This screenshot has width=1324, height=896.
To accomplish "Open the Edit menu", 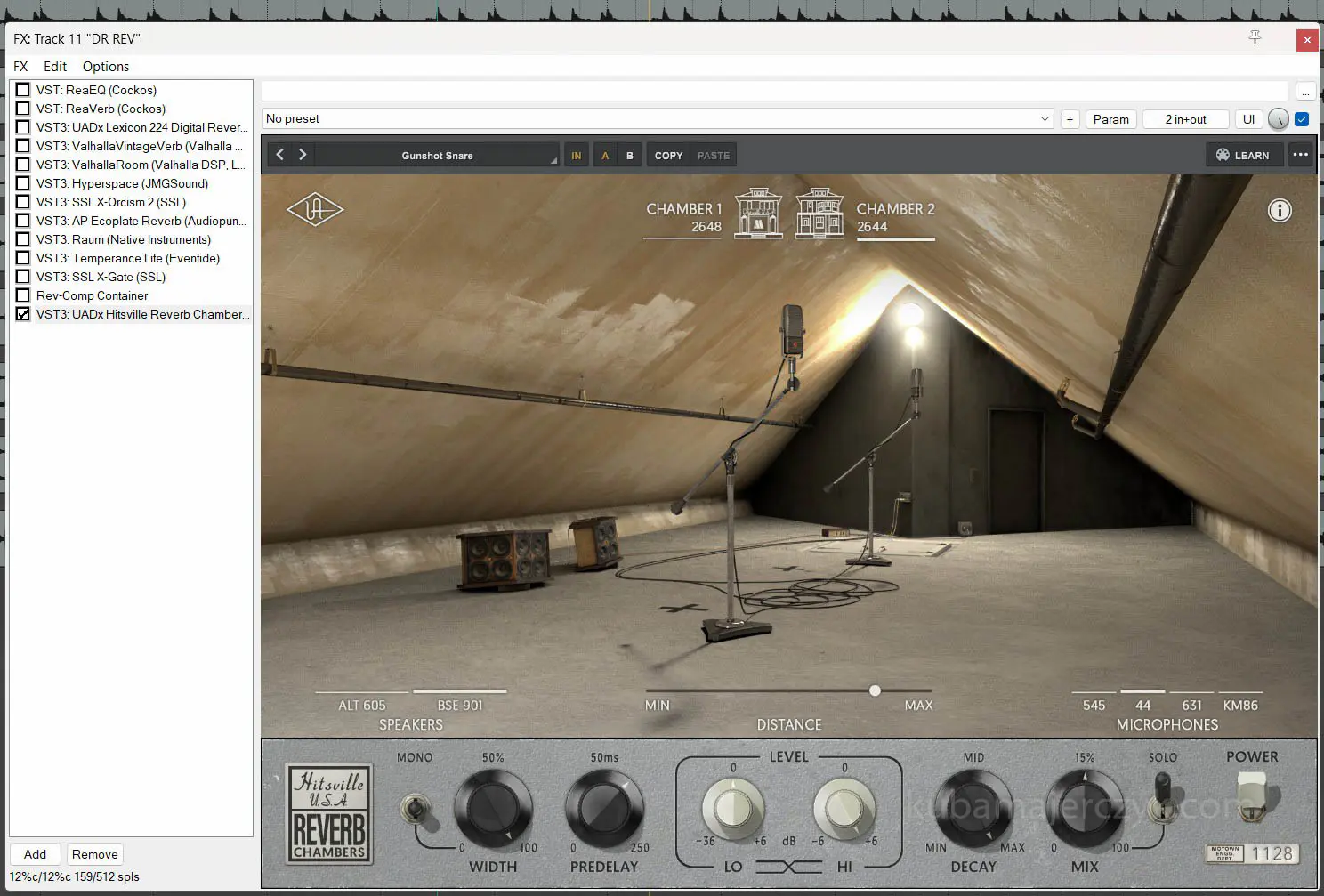I will click(55, 67).
